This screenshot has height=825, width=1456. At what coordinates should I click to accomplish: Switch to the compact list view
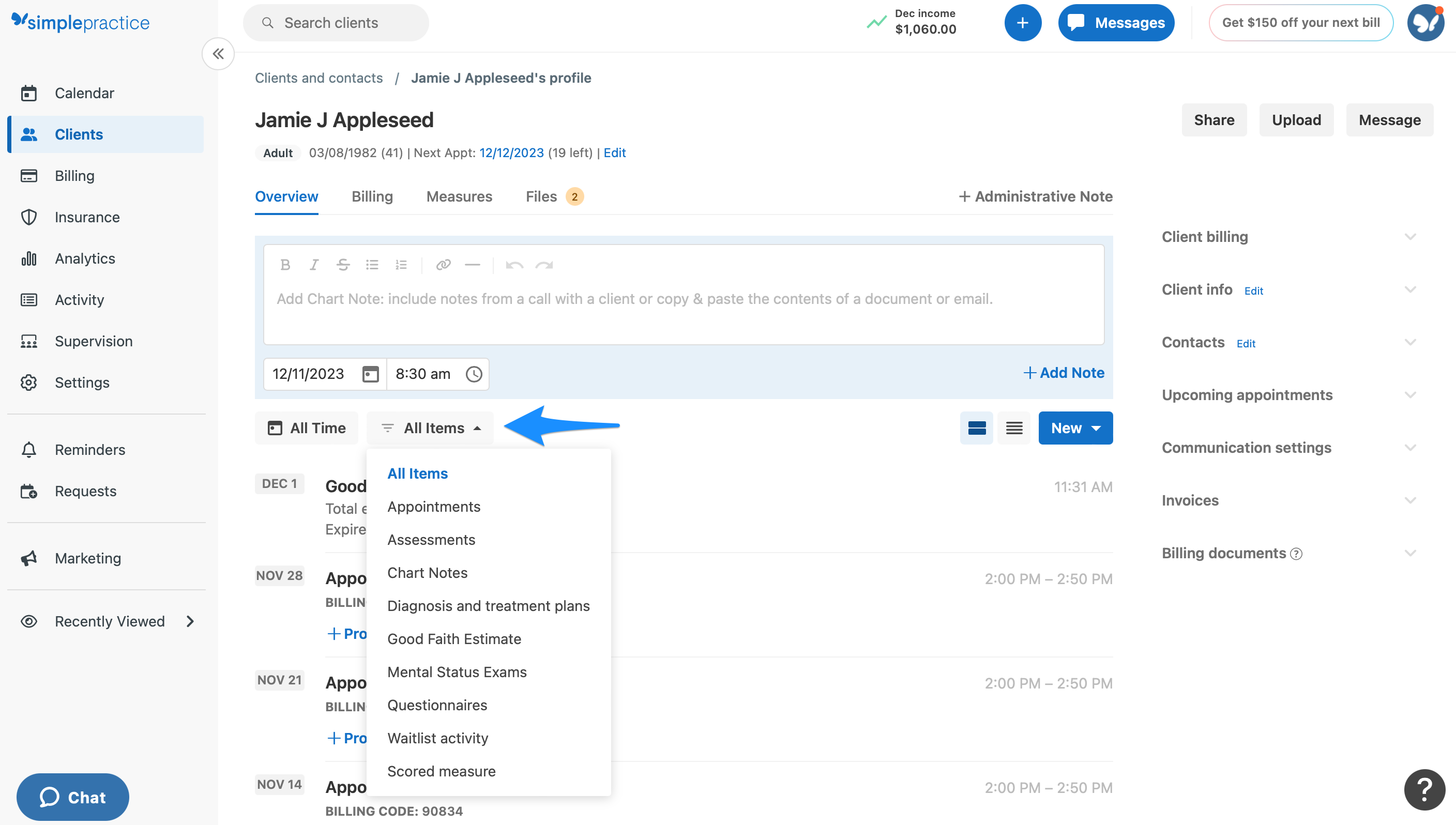1014,428
